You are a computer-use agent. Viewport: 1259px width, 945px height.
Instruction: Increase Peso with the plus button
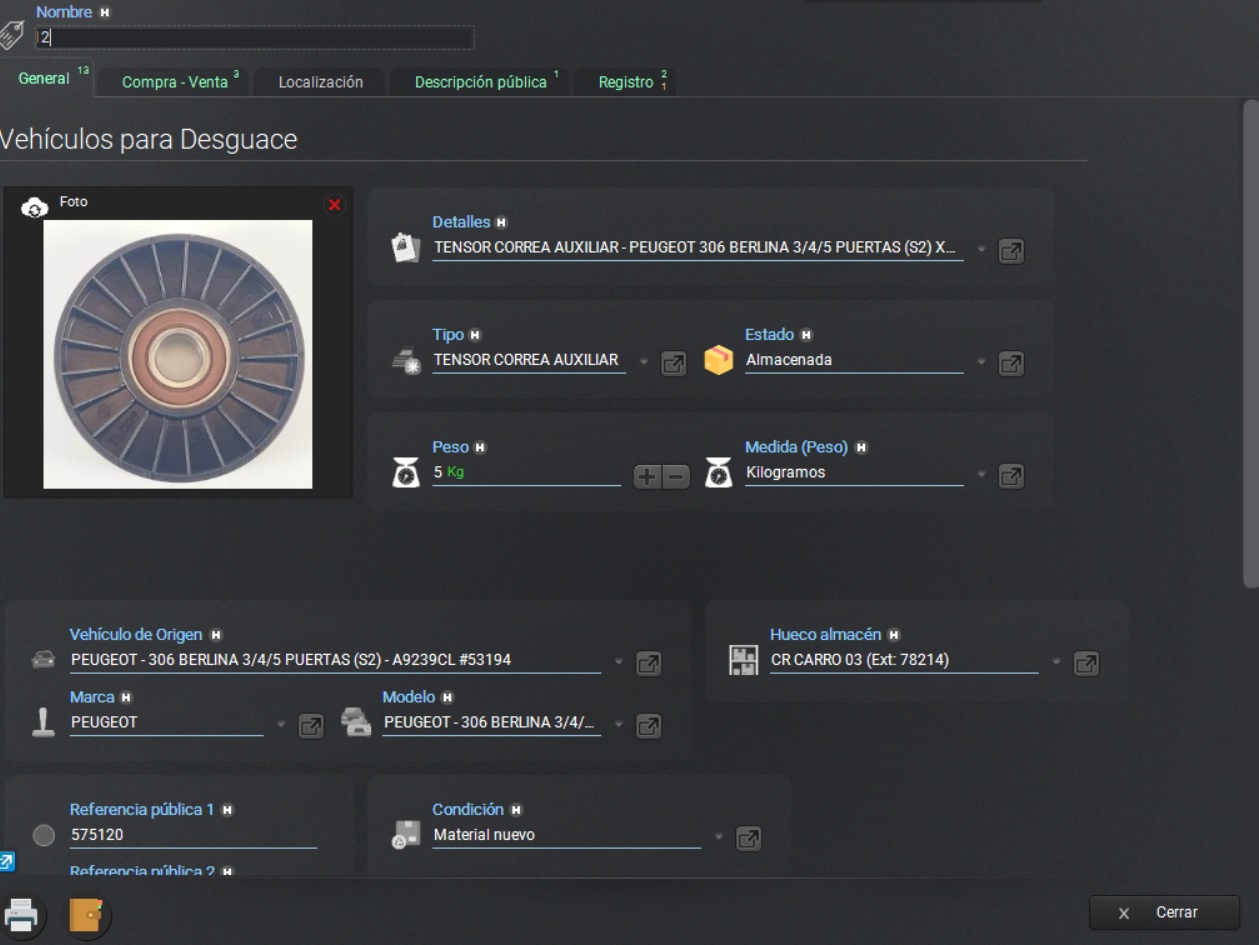click(x=647, y=477)
